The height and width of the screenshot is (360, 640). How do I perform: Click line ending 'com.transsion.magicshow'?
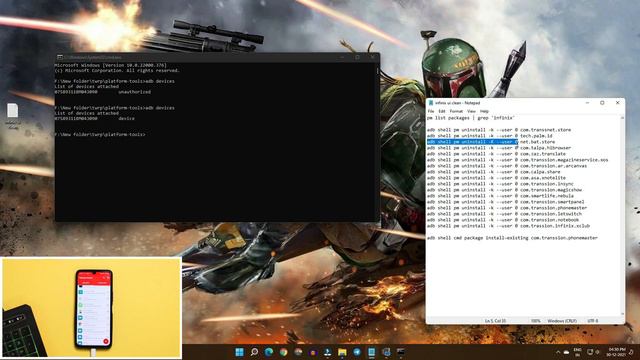tap(504, 190)
